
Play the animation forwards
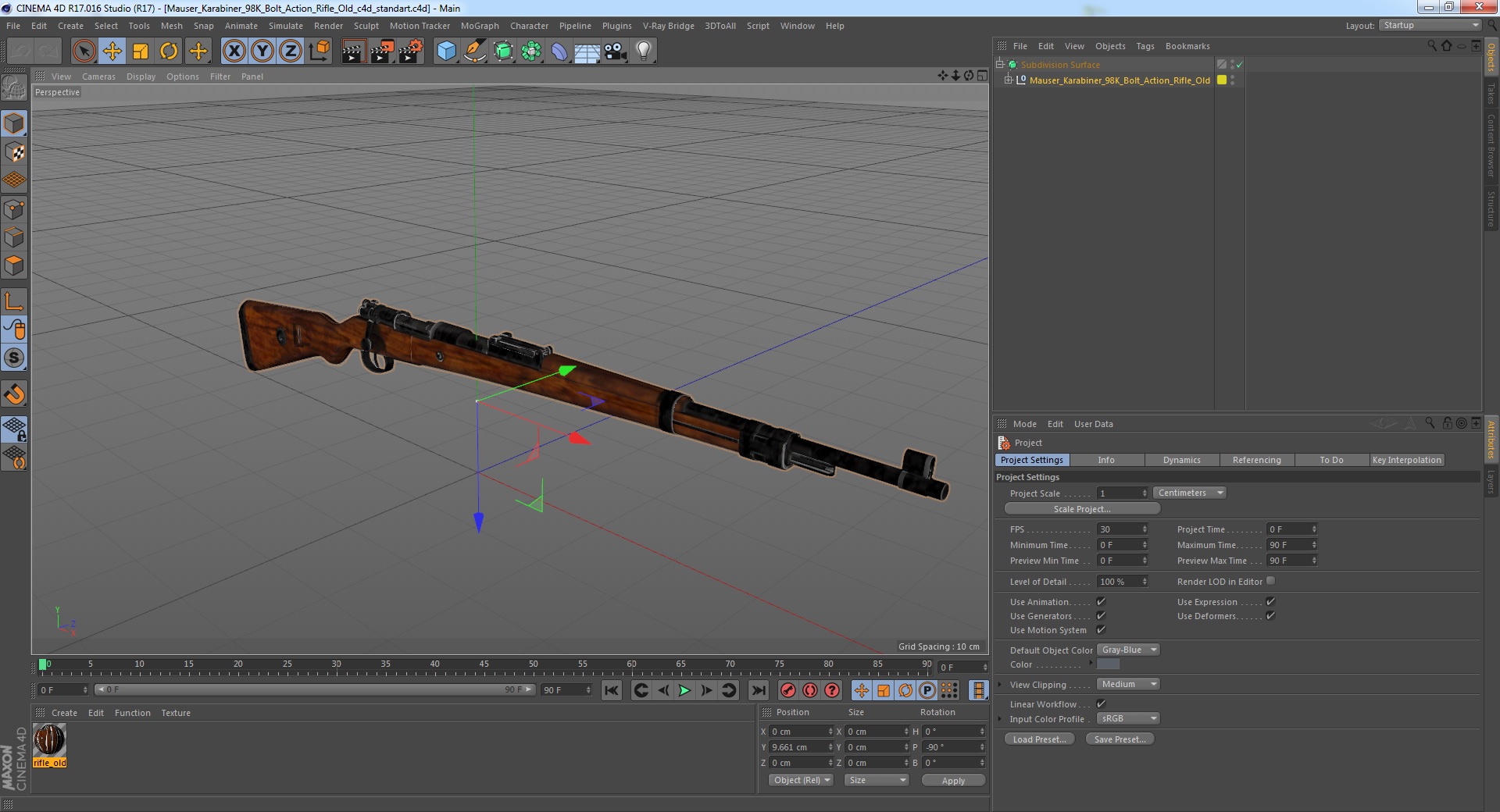point(684,690)
